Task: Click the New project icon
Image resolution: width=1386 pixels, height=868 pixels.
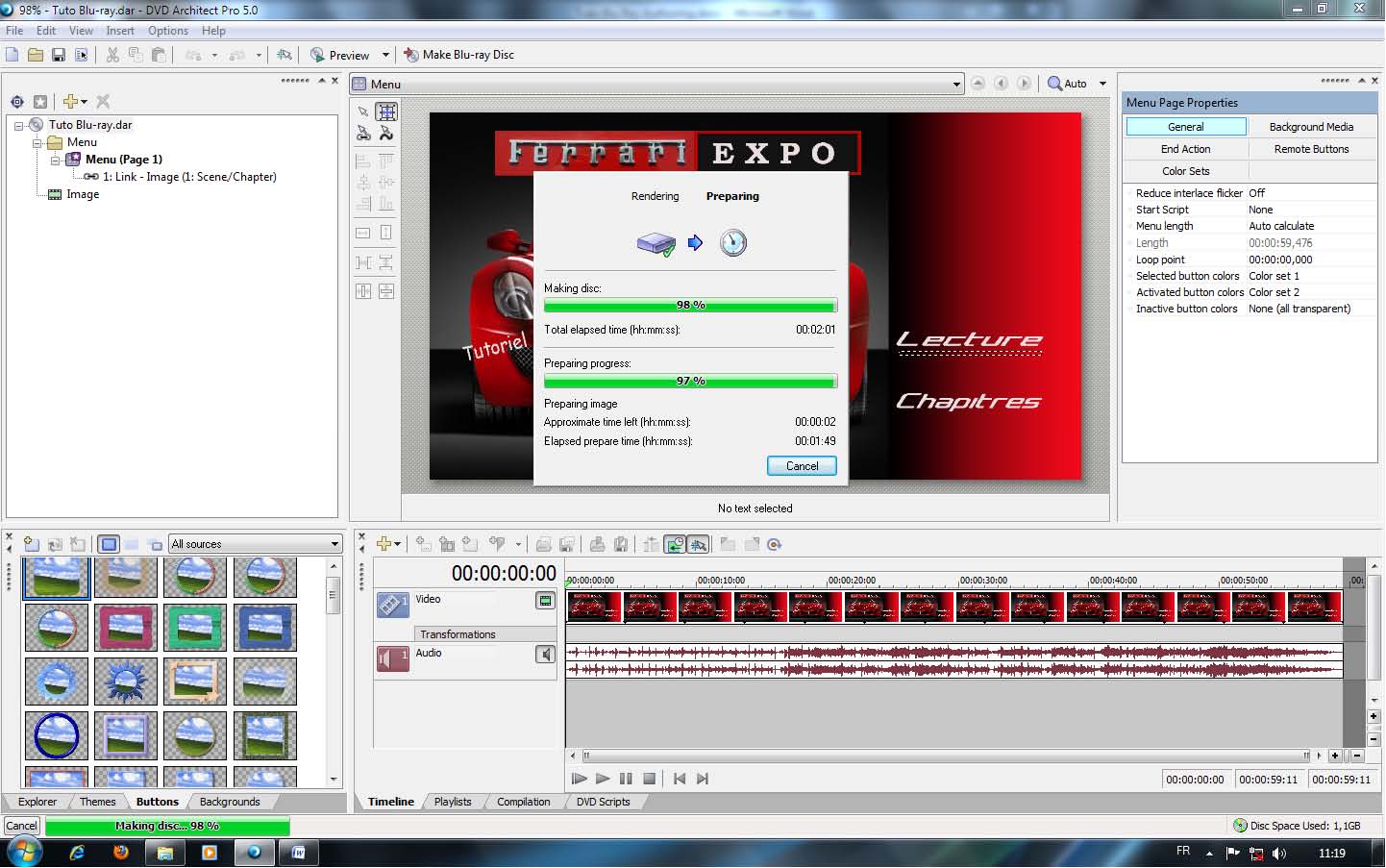Action: 12,55
